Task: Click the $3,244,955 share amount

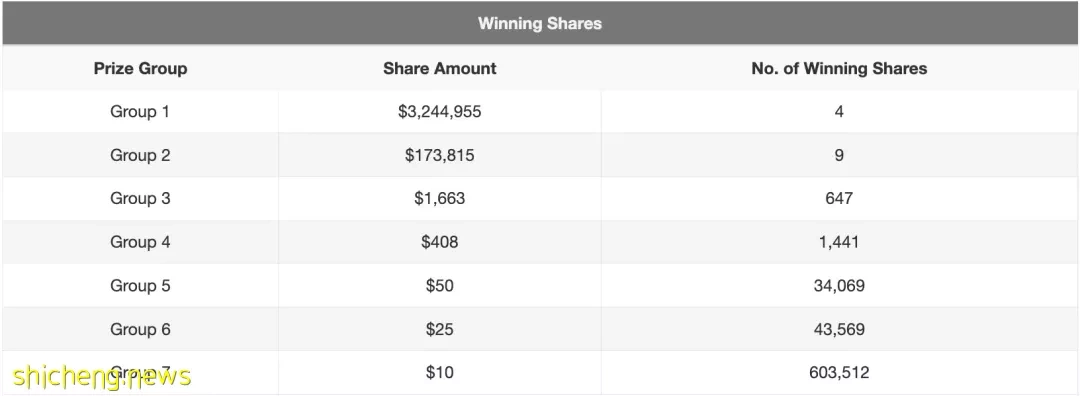Action: point(439,112)
